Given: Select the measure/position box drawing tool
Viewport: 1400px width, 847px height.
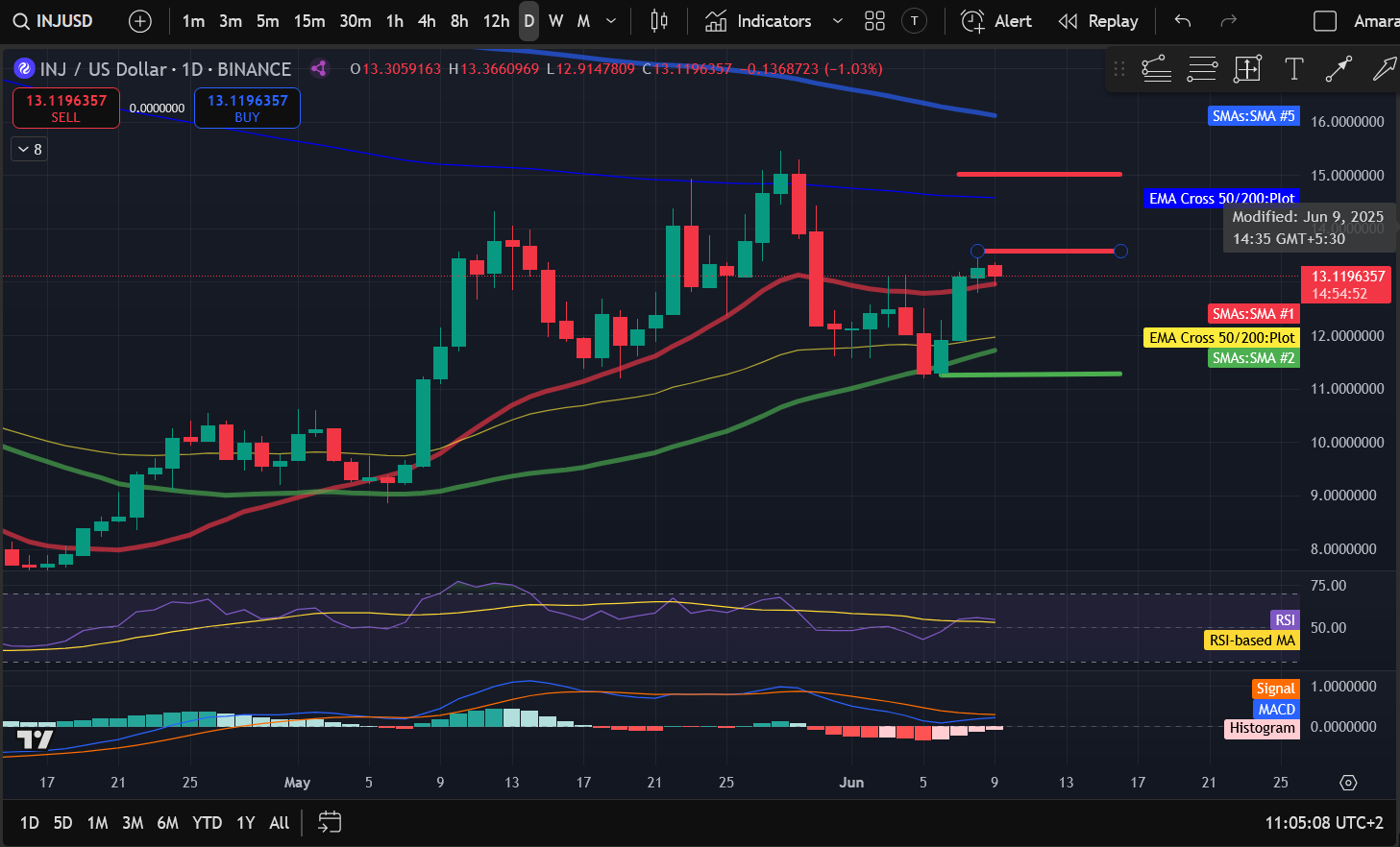Looking at the screenshot, I should pyautogui.click(x=1247, y=68).
